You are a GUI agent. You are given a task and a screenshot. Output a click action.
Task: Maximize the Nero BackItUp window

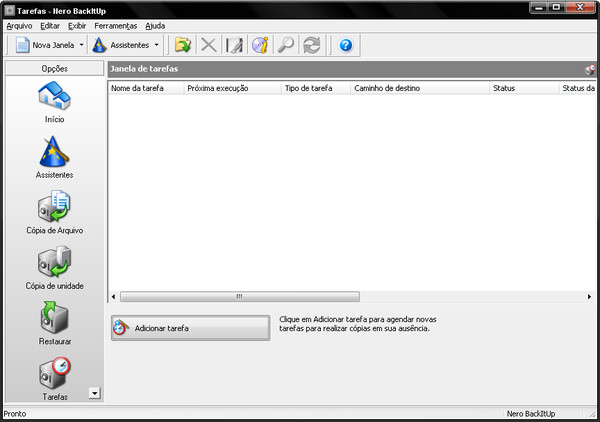point(556,7)
